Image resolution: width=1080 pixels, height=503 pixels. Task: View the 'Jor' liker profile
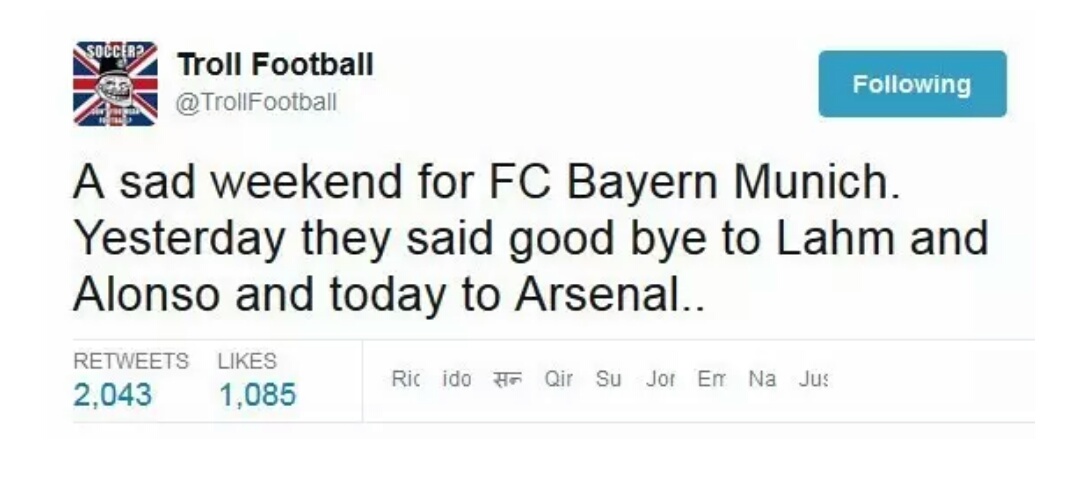[x=660, y=380]
